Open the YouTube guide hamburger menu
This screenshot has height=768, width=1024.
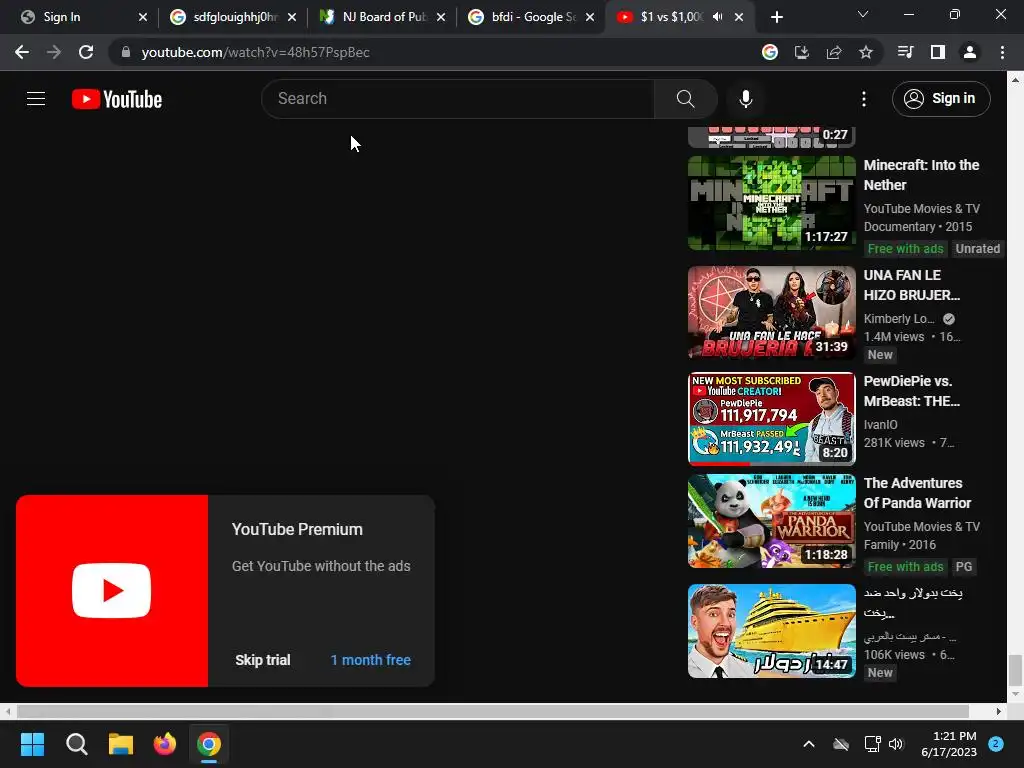[36, 99]
